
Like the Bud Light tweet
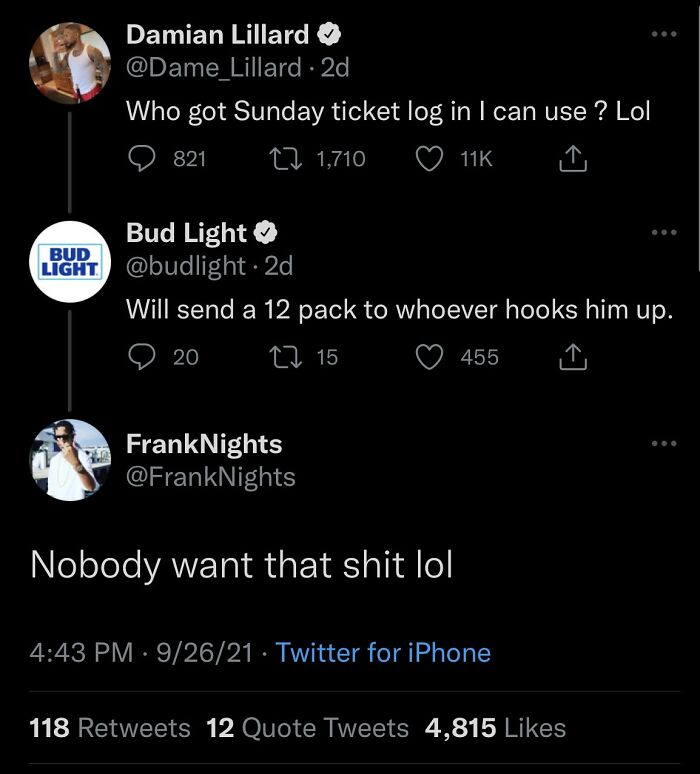pos(429,356)
